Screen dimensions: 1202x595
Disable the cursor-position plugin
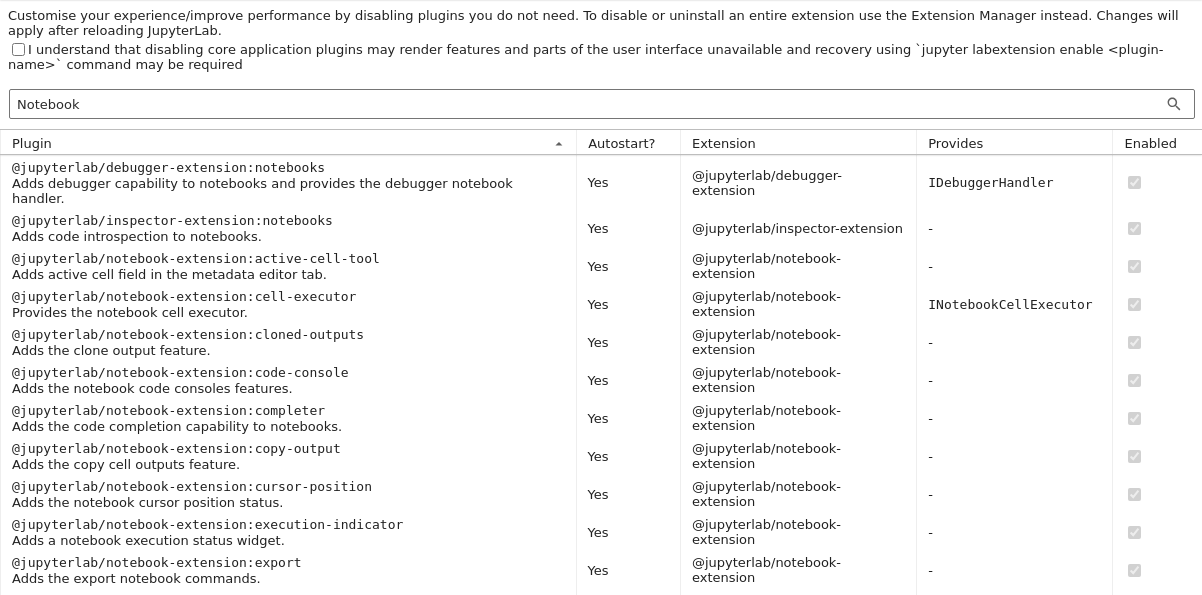(x=1134, y=494)
